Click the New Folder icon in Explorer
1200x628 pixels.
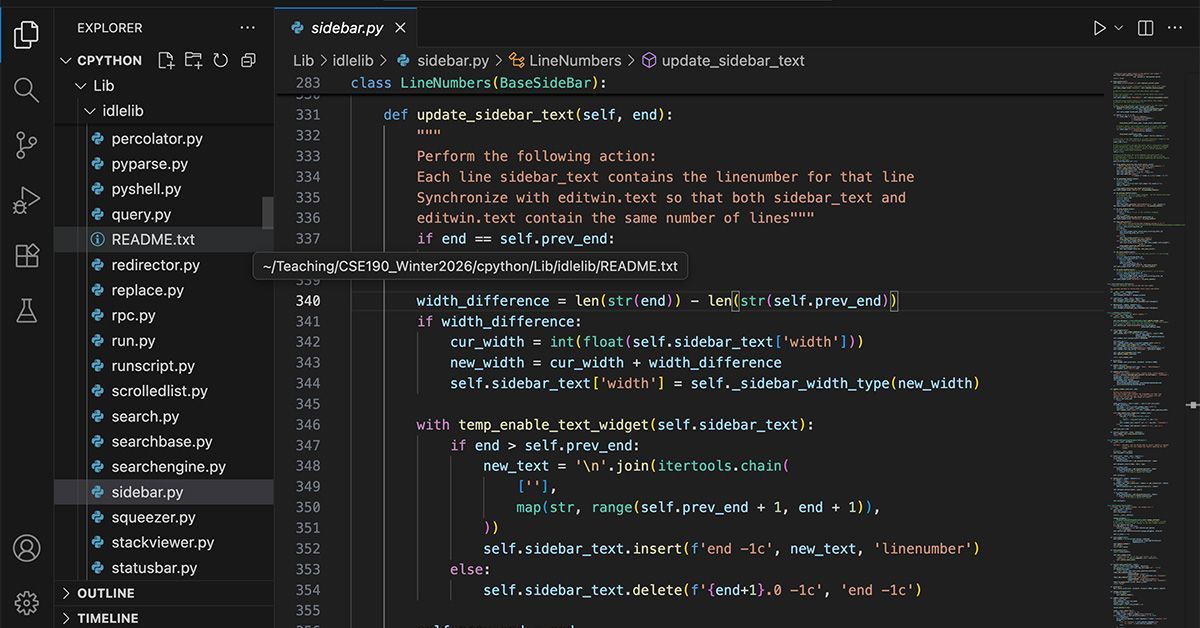coord(193,60)
